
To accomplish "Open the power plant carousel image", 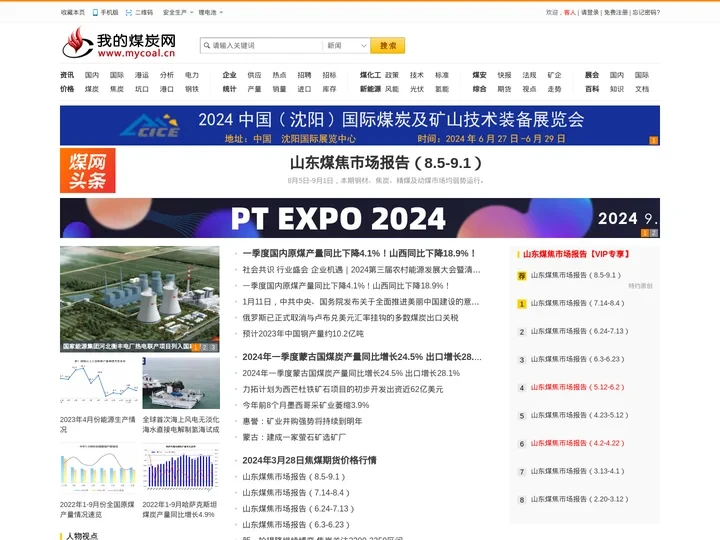I will pyautogui.click(x=140, y=299).
